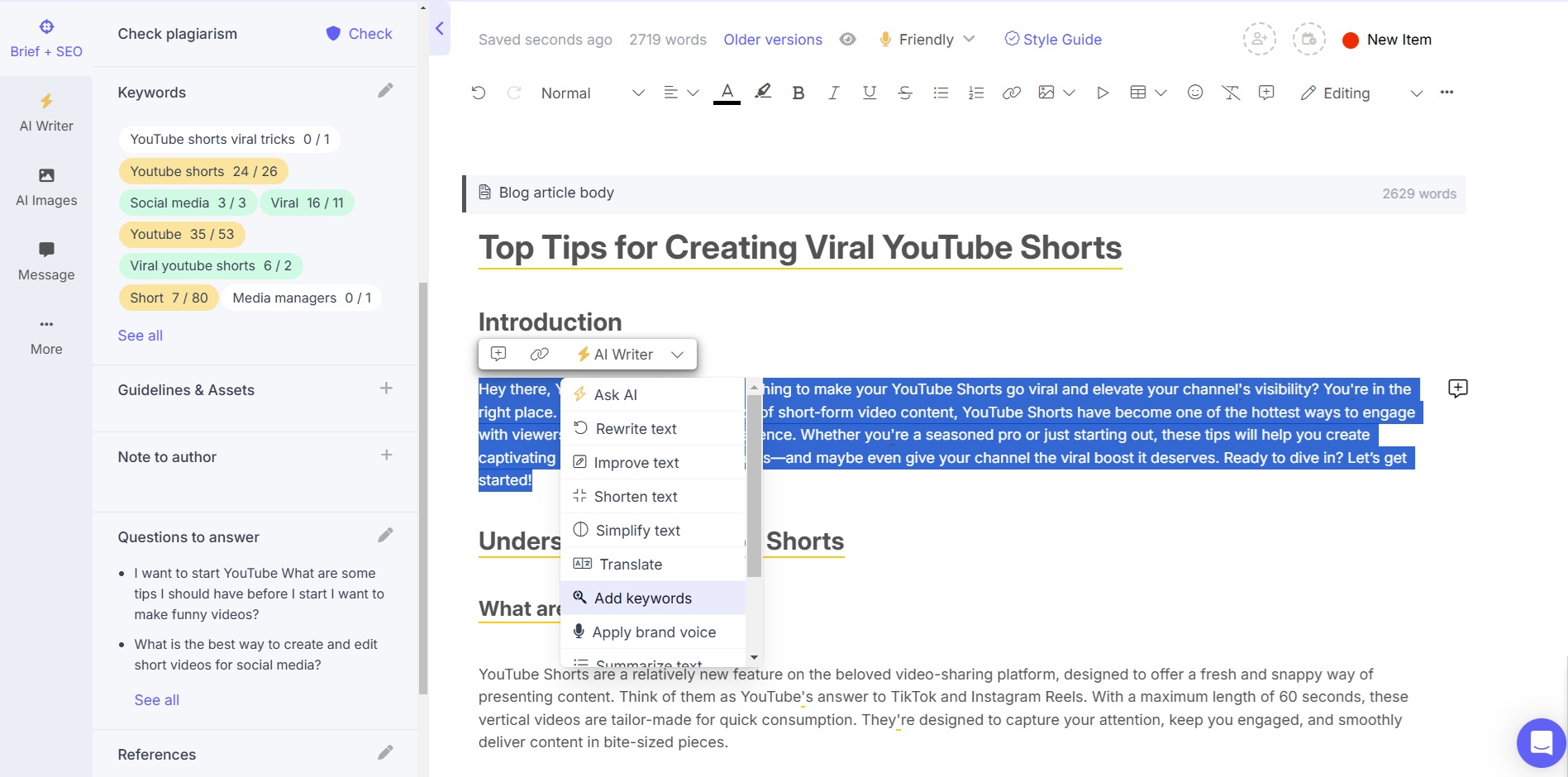Edit the Questions to answer section

click(385, 536)
